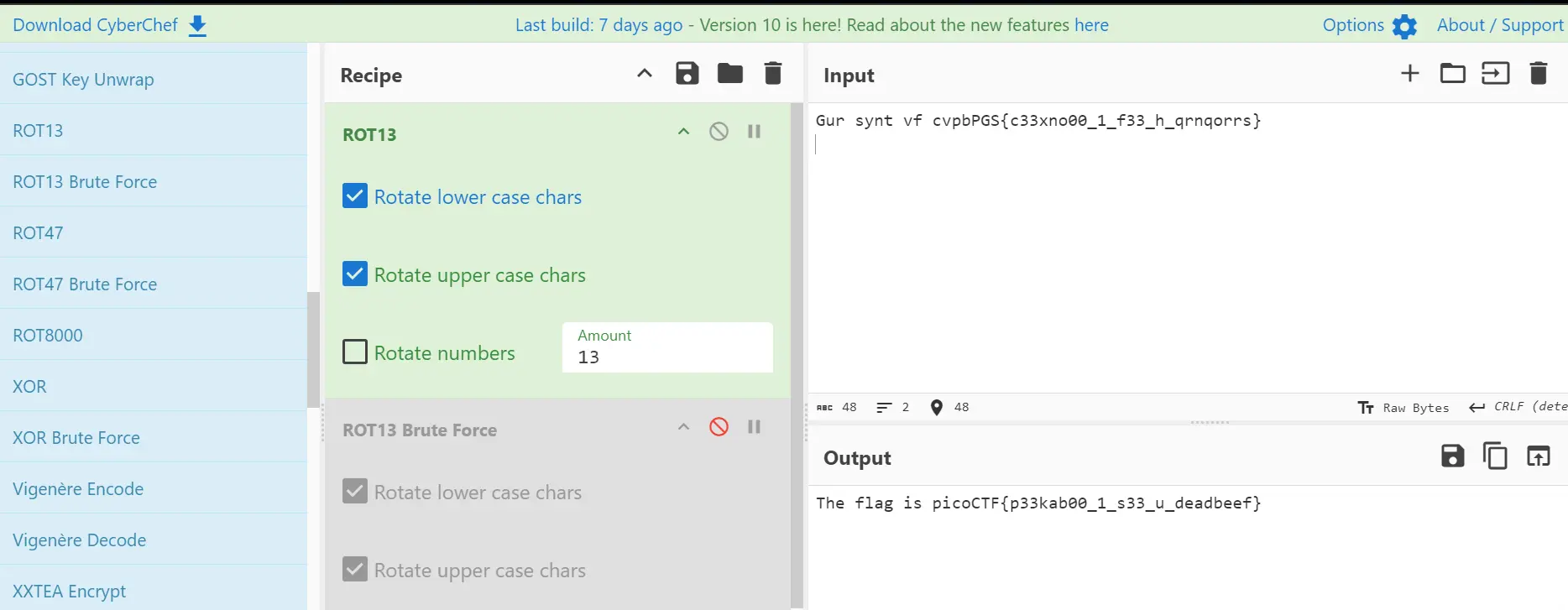Click the input line count icon
Viewport: 1568px width, 610px height.
pos(884,407)
